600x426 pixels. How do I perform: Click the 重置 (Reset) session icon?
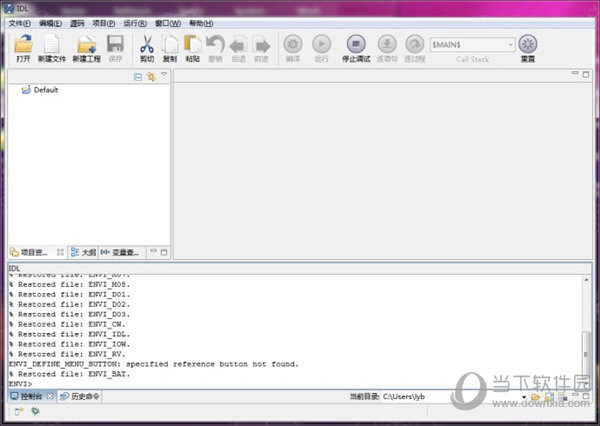(x=528, y=44)
